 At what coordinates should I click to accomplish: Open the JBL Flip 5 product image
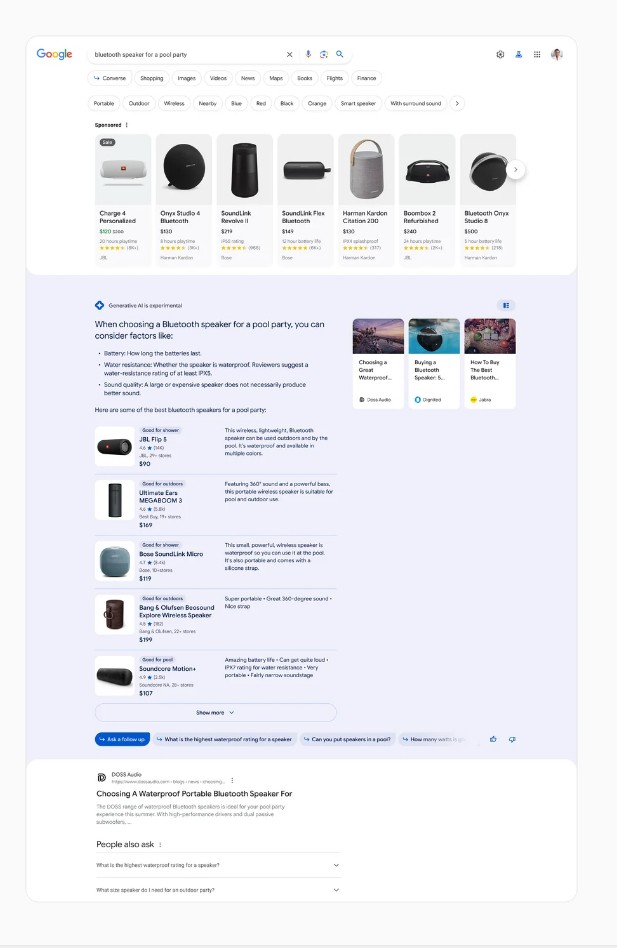[114, 447]
